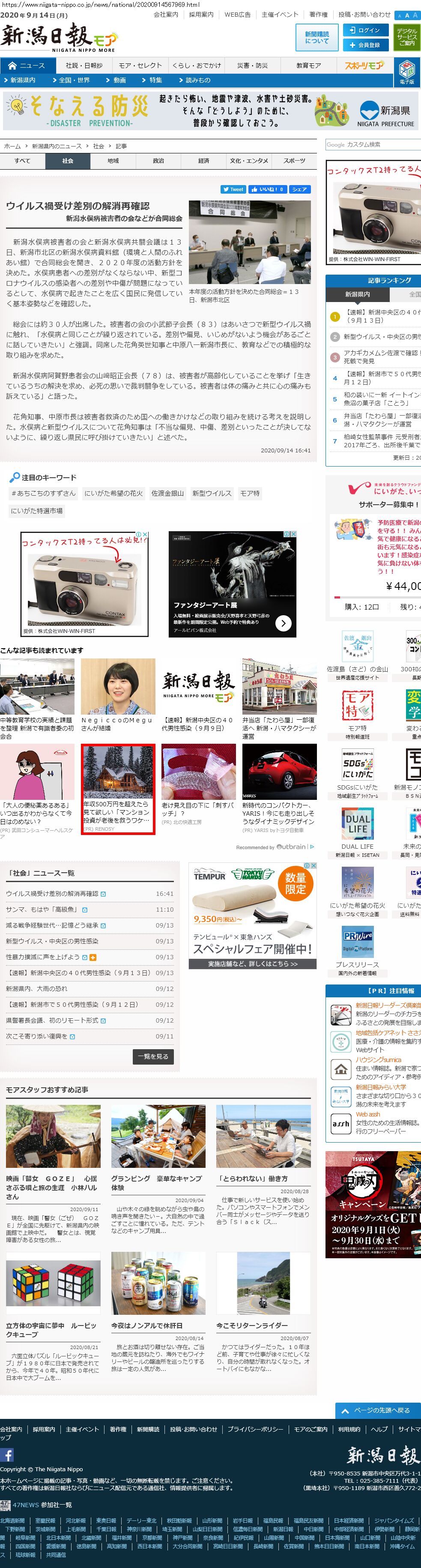421x1568 pixels.
Task: Close the camera ad via its X icon
Action: (x=146, y=534)
